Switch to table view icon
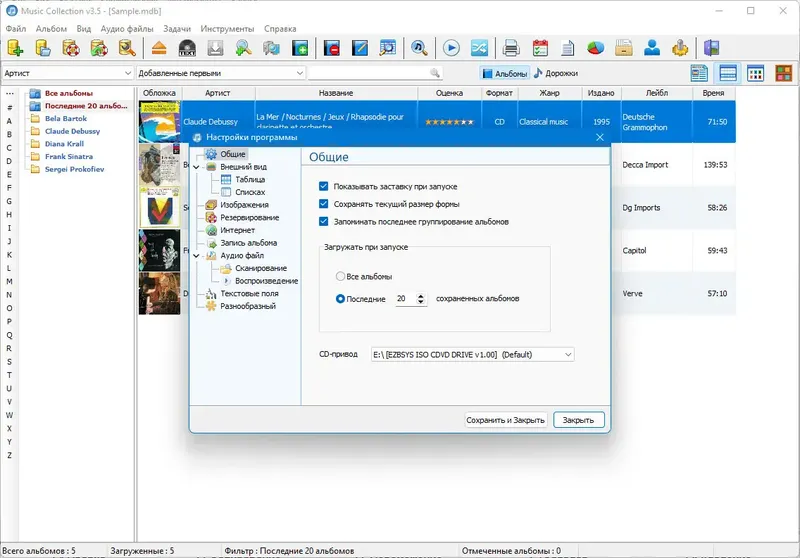Image resolution: width=800 pixels, height=558 pixels. tap(728, 73)
